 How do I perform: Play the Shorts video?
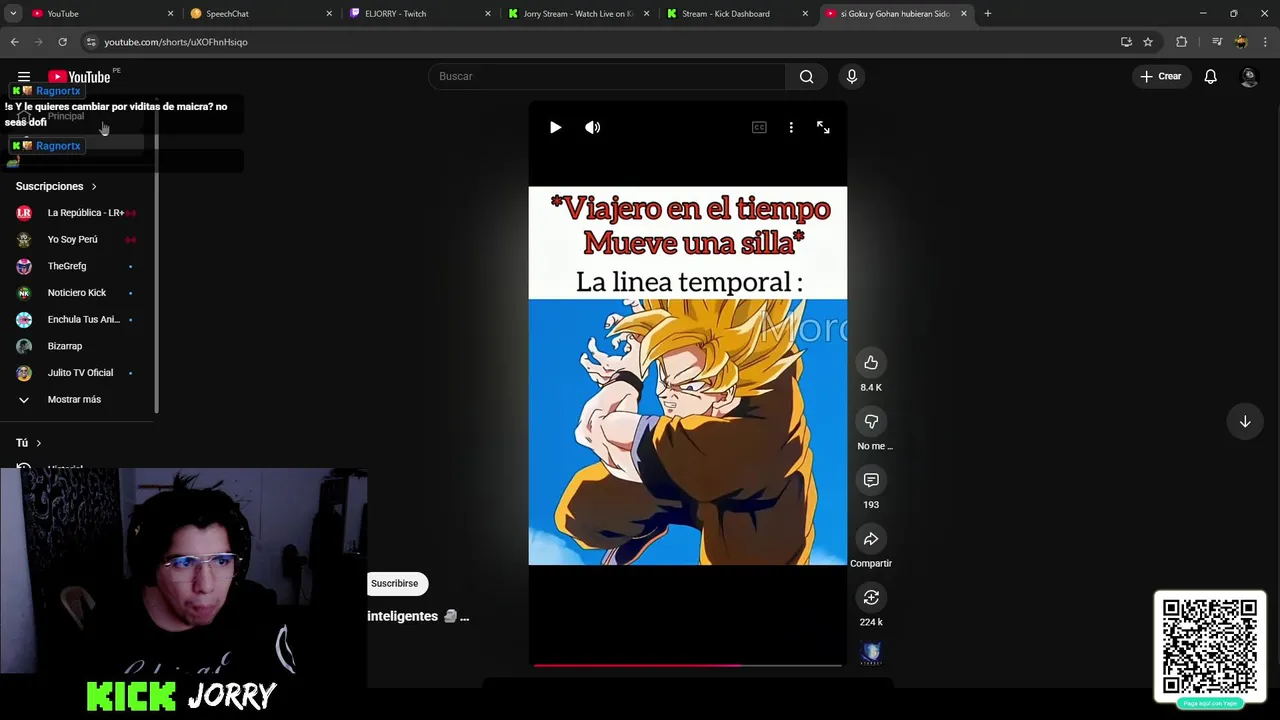point(556,127)
